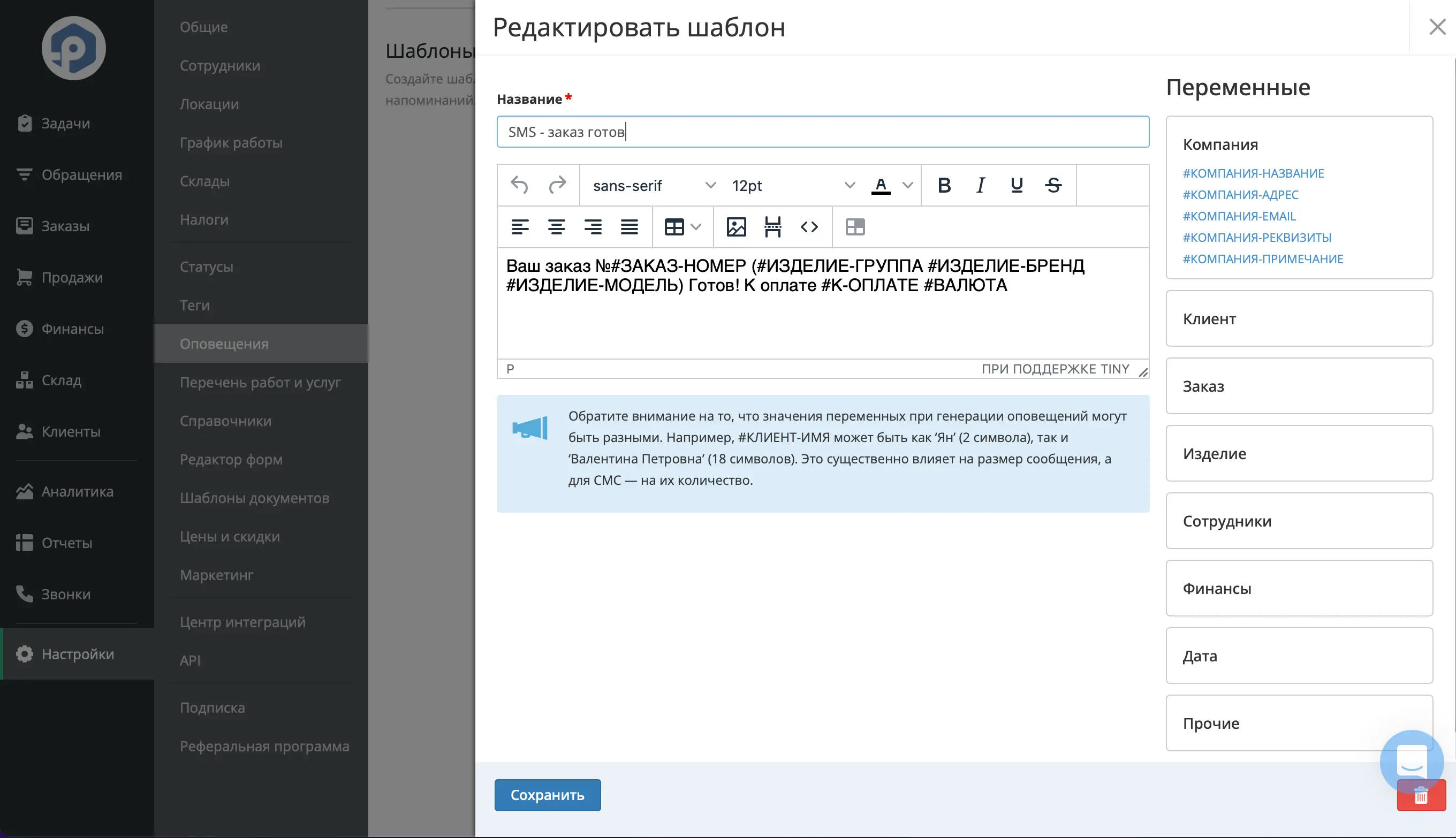The width and height of the screenshot is (1456, 838).
Task: Open the insert table dropdown
Action: click(683, 227)
